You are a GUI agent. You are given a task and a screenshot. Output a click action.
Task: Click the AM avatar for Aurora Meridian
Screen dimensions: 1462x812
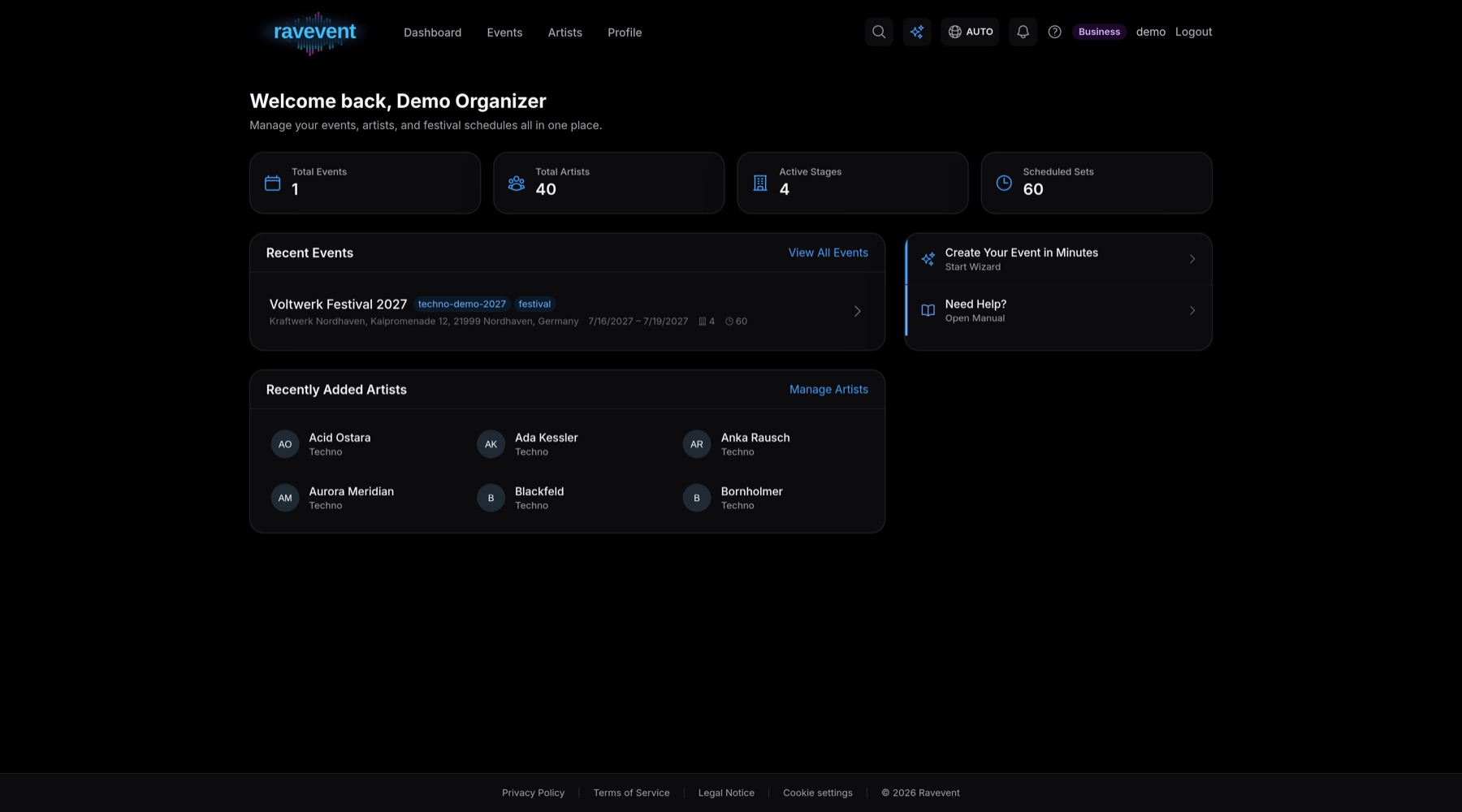click(x=285, y=498)
